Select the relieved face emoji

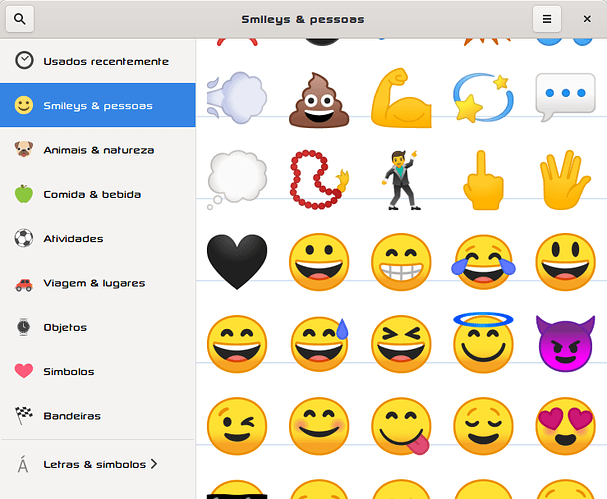click(x=483, y=426)
